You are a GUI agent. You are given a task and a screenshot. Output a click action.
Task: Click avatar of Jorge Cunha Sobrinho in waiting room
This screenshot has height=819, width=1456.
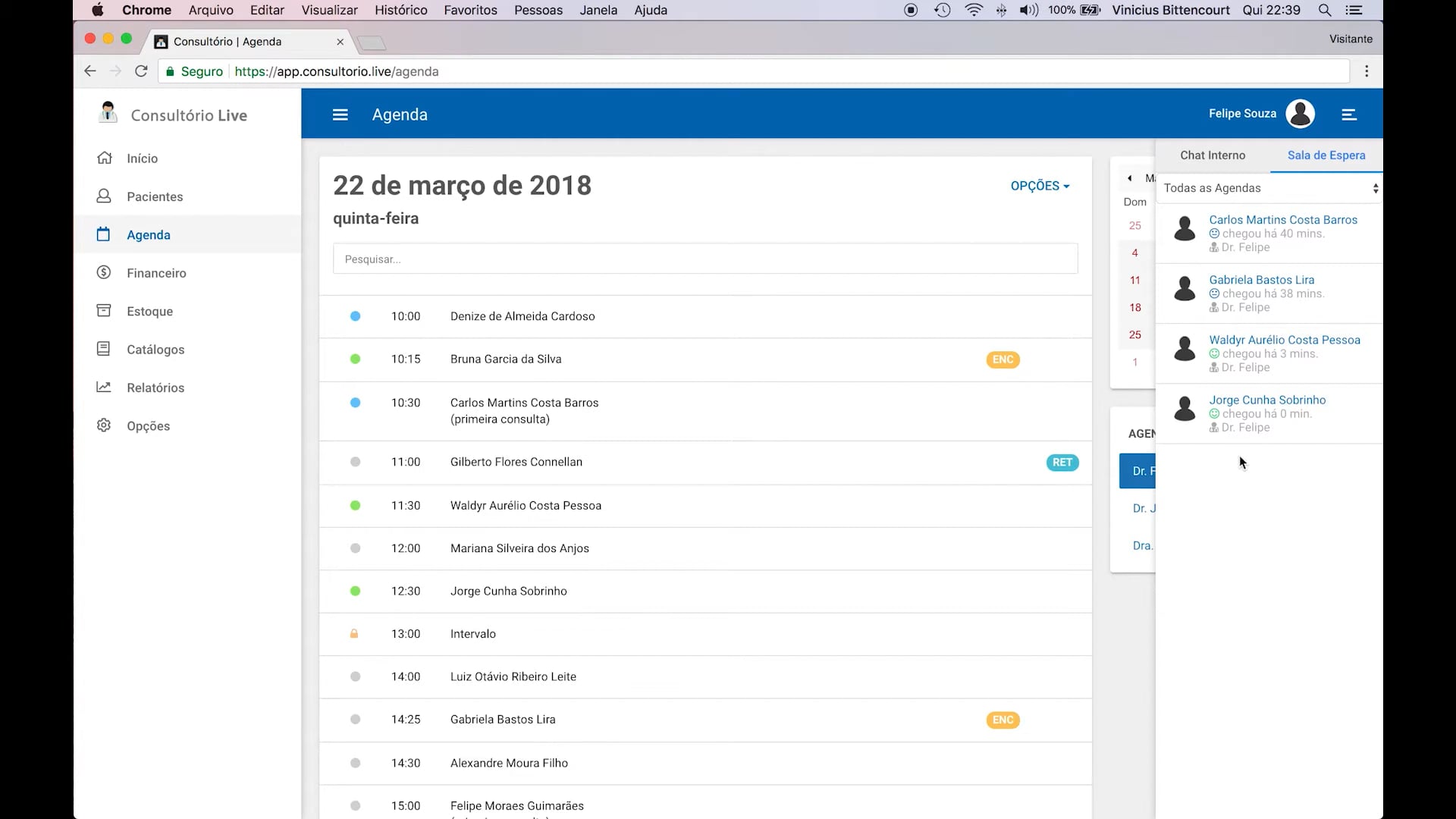pos(1185,409)
